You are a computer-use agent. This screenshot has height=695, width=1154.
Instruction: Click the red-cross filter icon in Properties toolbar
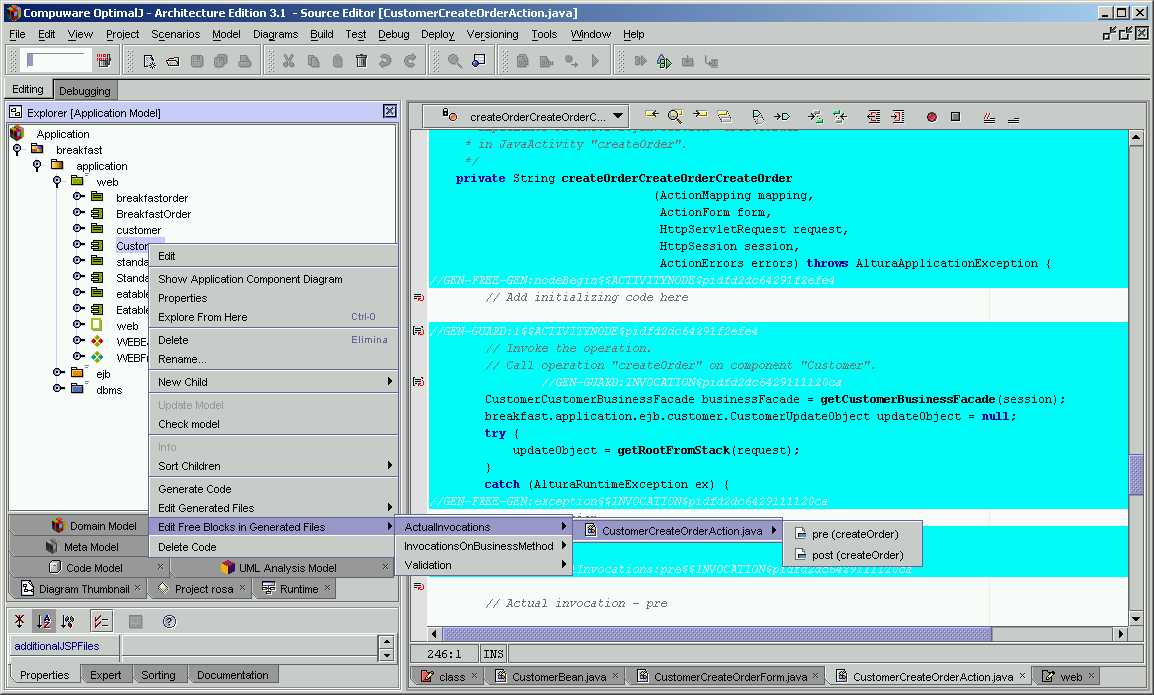pos(20,621)
